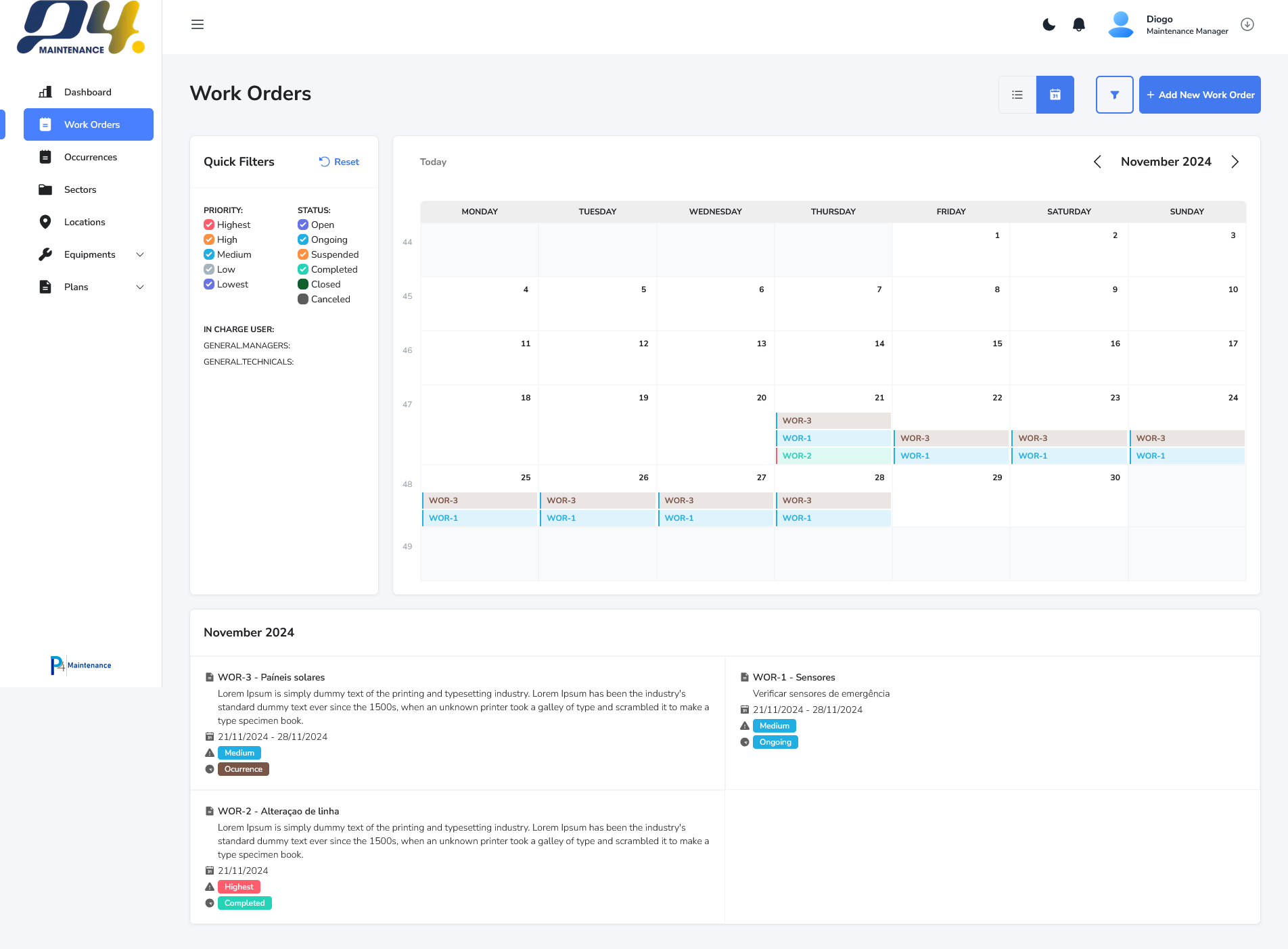This screenshot has width=1288, height=949.
Task: Select Work Orders in the sidebar
Action: click(88, 124)
